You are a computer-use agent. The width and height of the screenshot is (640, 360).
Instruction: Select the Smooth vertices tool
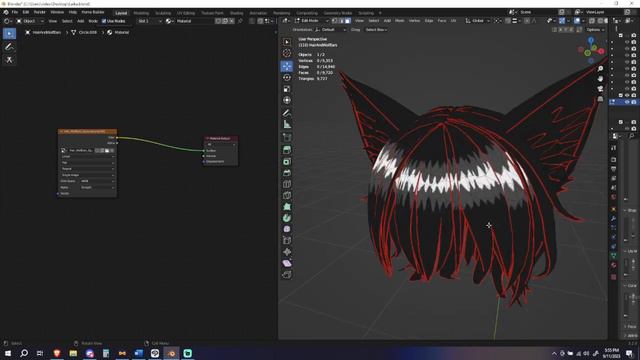(287, 229)
